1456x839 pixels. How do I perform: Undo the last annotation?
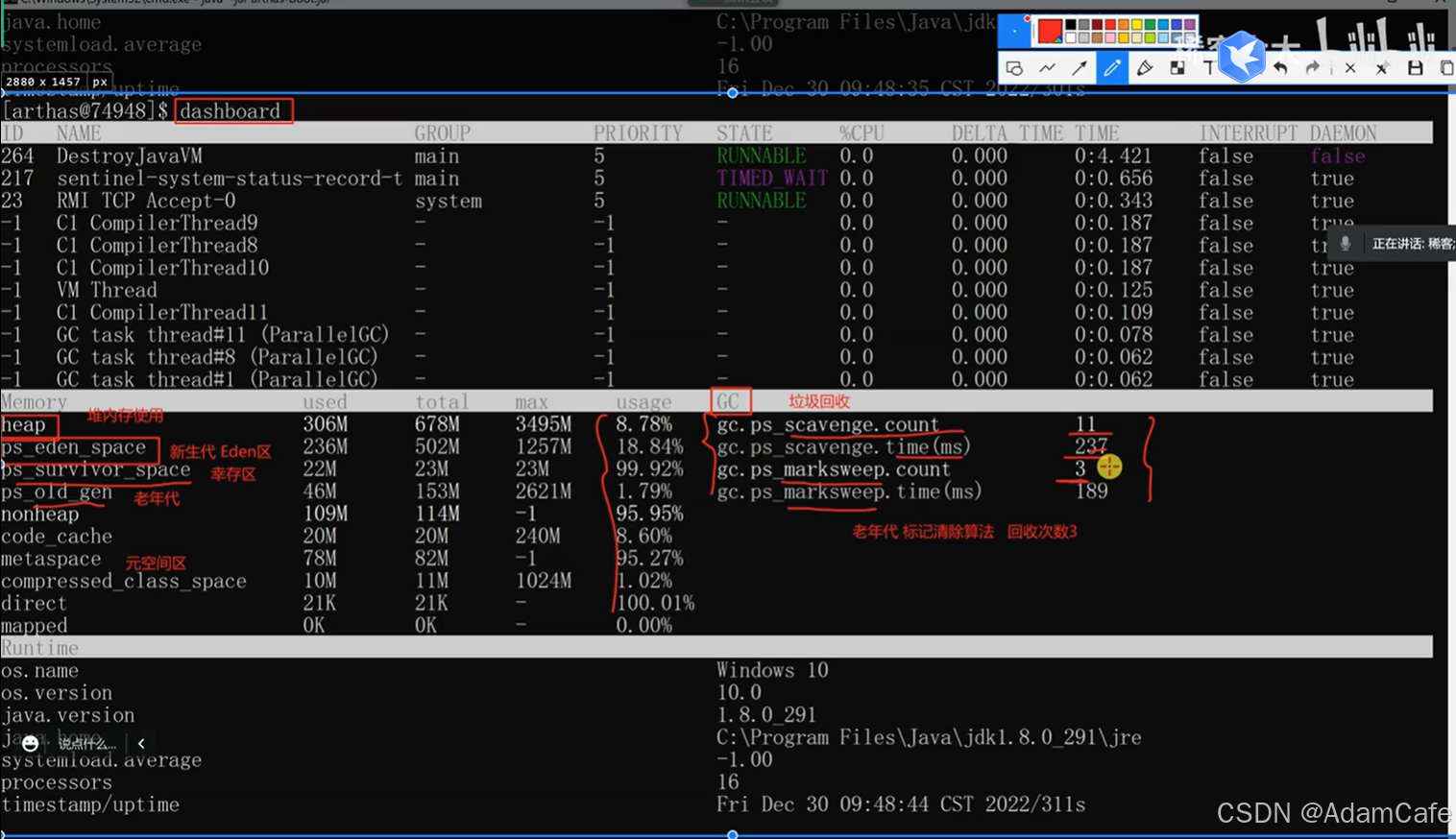pos(1281,68)
